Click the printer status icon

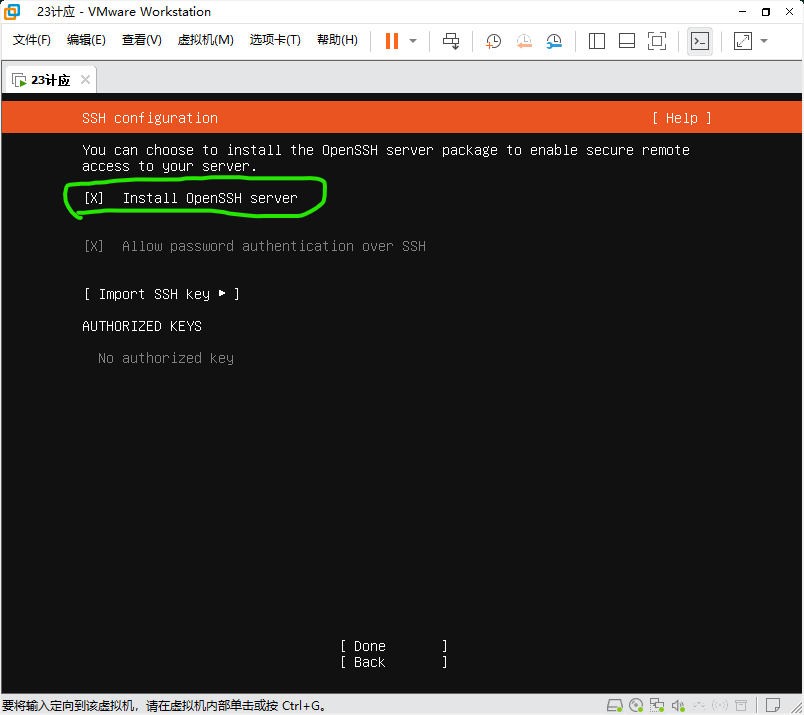coord(741,706)
